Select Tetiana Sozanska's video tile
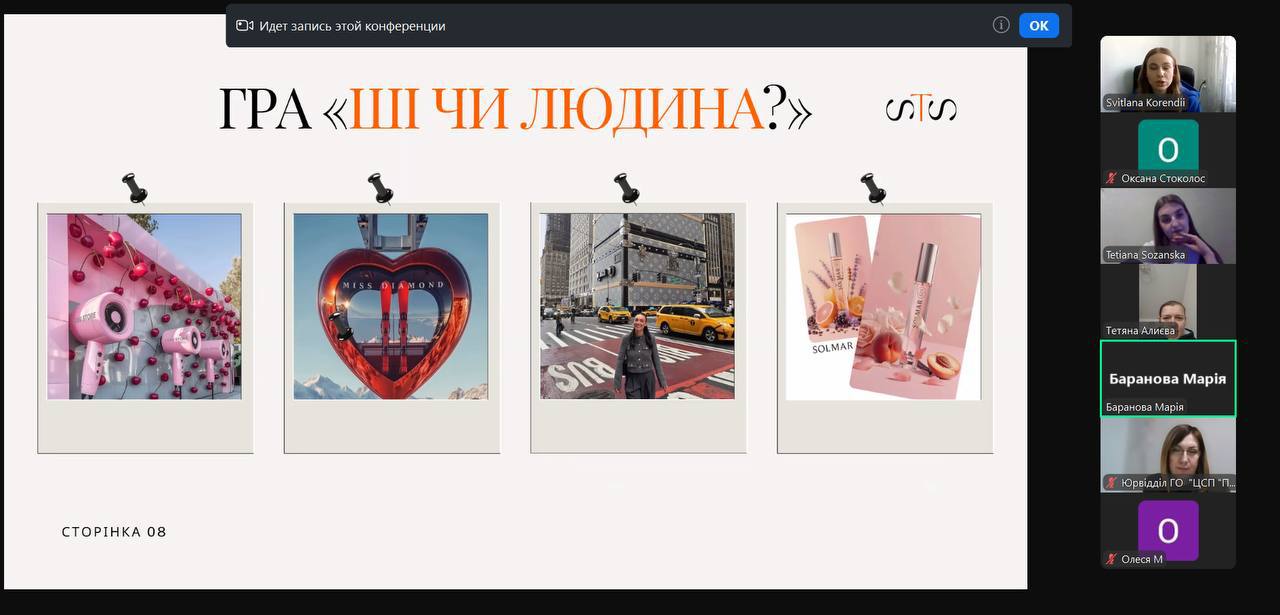Image resolution: width=1280 pixels, height=615 pixels. pos(1168,226)
